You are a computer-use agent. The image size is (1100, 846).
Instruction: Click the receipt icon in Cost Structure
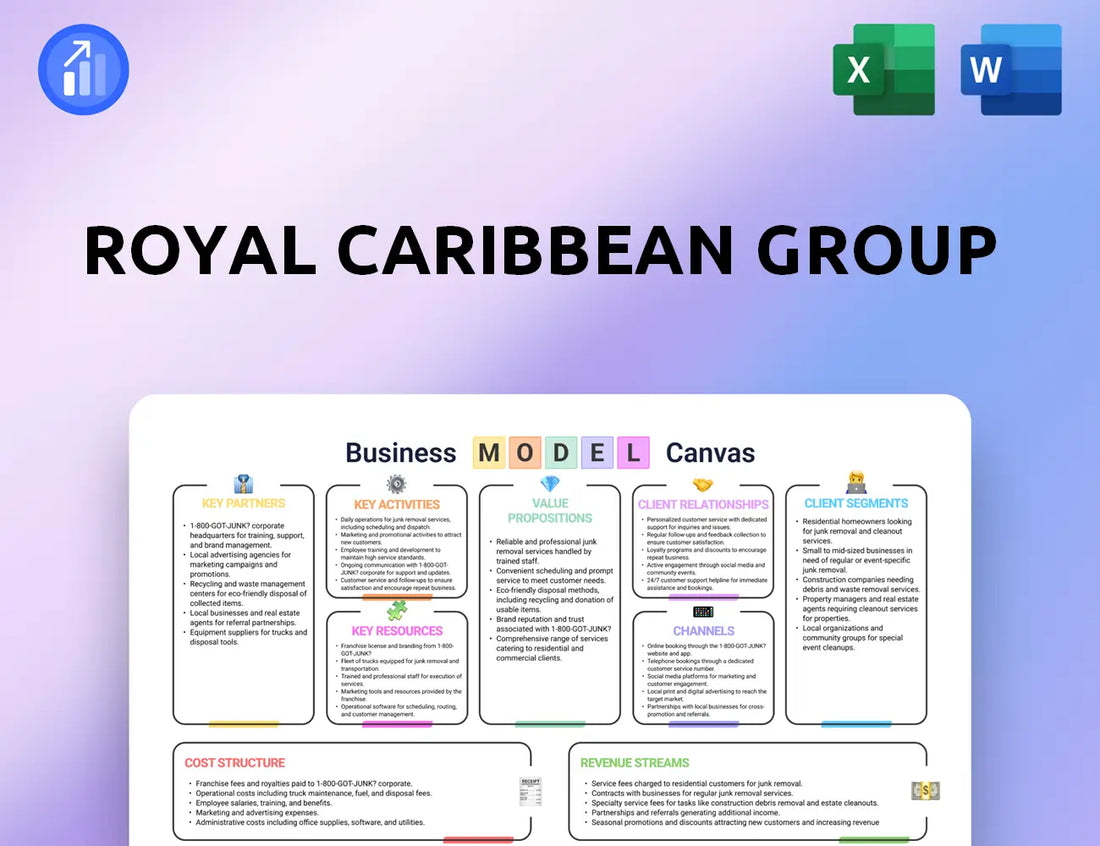530,791
